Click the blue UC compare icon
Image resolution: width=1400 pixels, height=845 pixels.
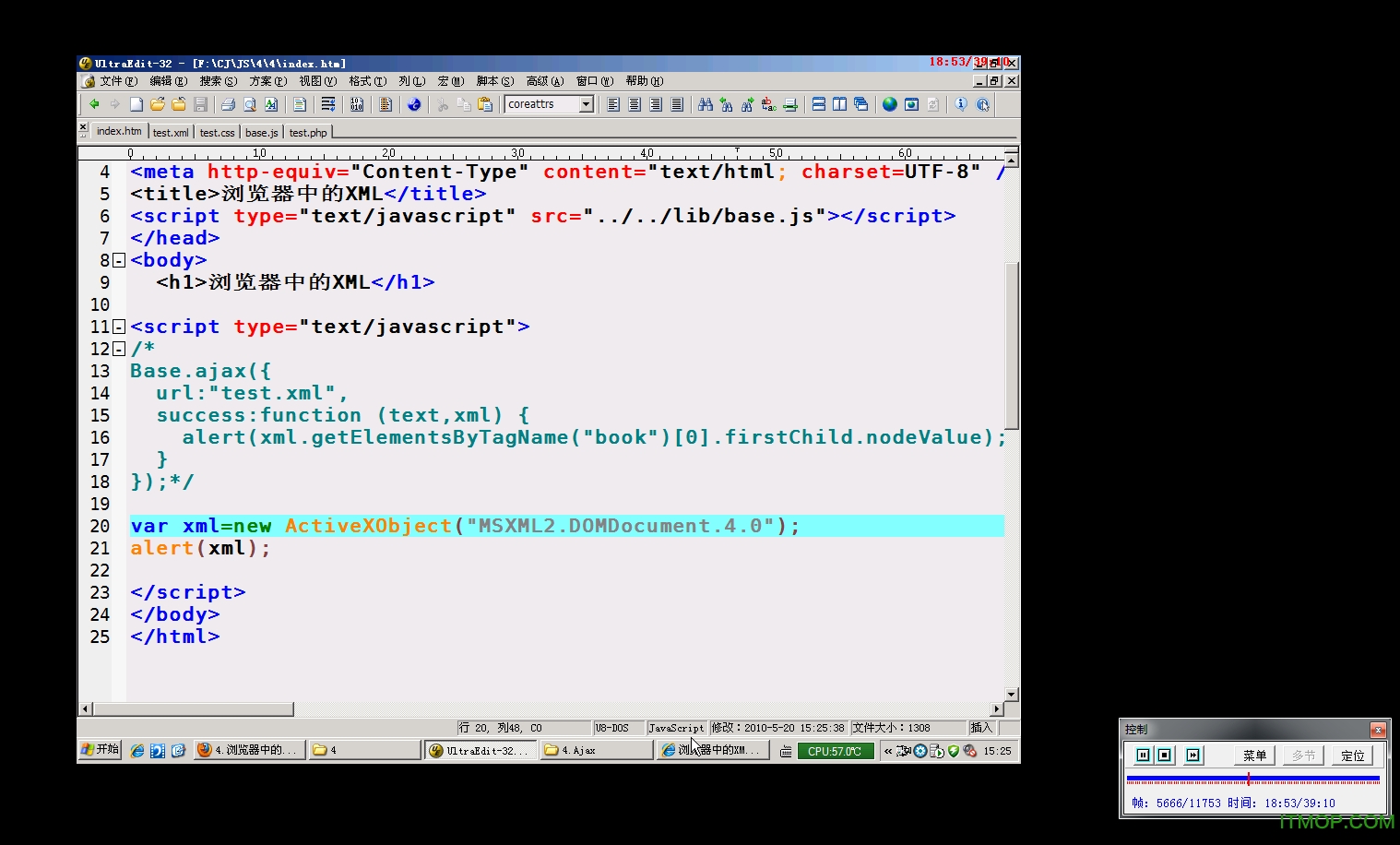tap(414, 104)
